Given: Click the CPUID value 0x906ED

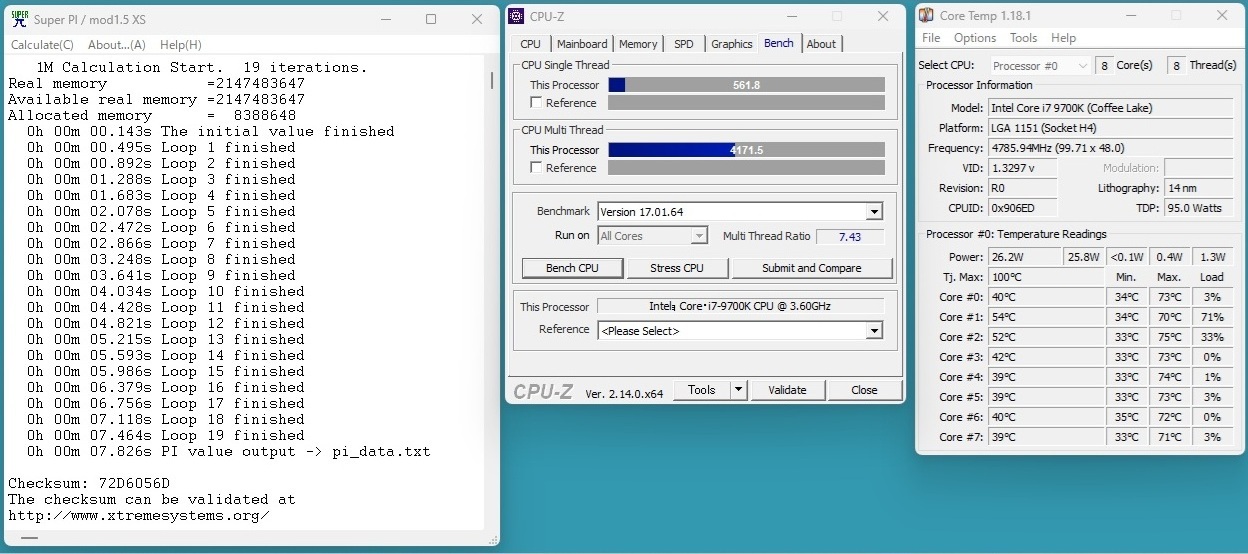Looking at the screenshot, I should [1022, 208].
